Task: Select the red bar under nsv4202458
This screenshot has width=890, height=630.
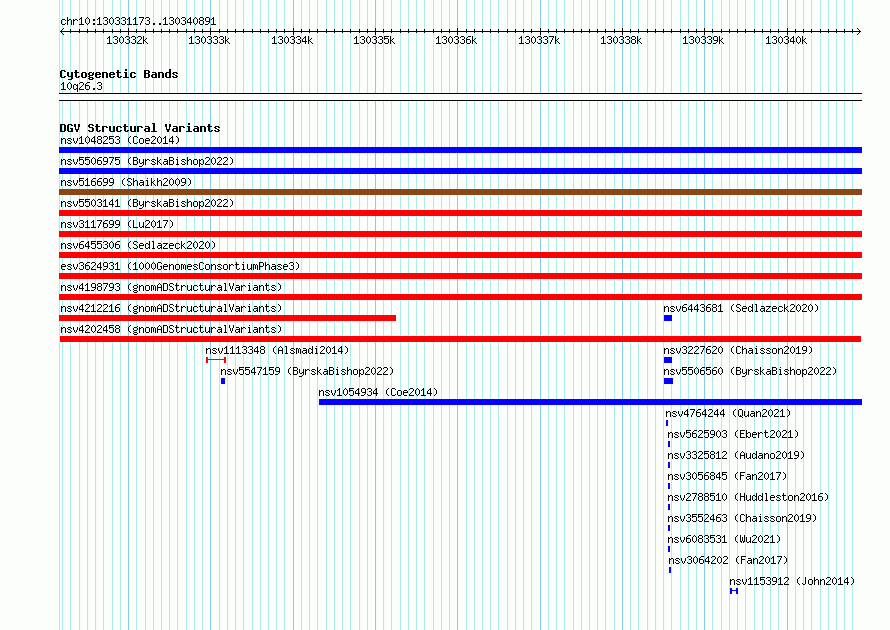Action: 460,339
